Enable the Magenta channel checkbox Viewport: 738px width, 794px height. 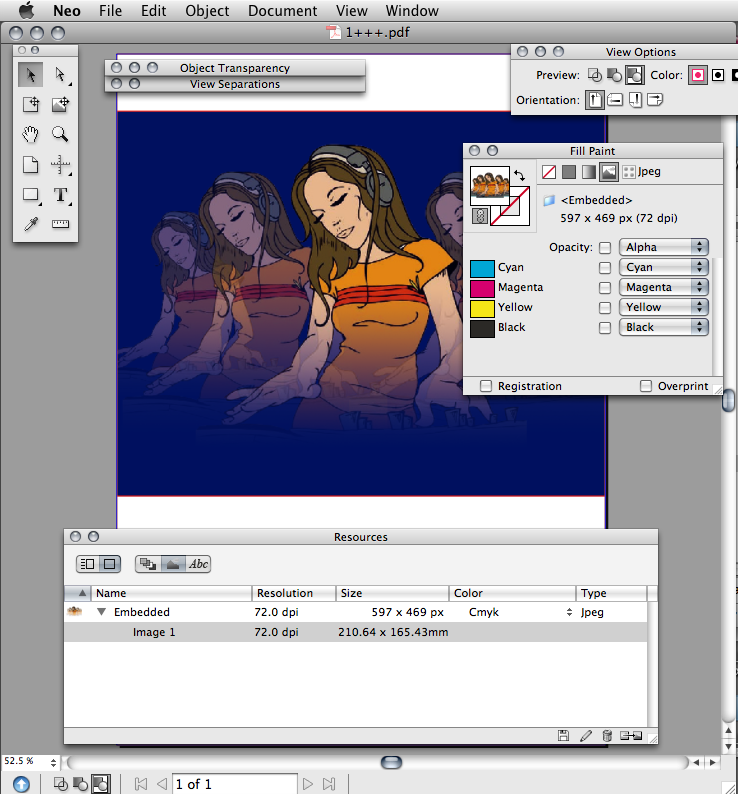click(x=605, y=288)
